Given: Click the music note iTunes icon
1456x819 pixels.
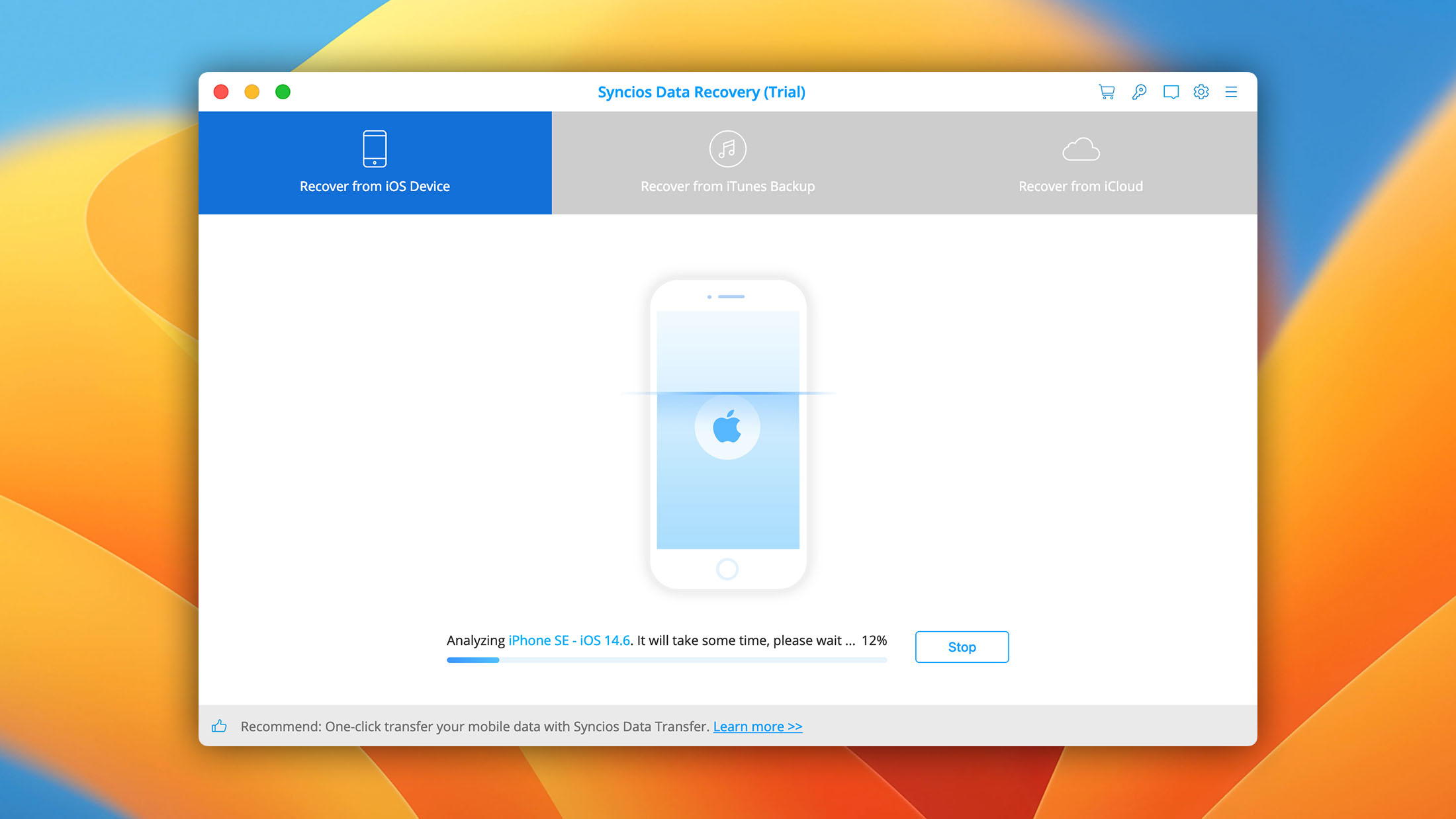Looking at the screenshot, I should (x=727, y=149).
